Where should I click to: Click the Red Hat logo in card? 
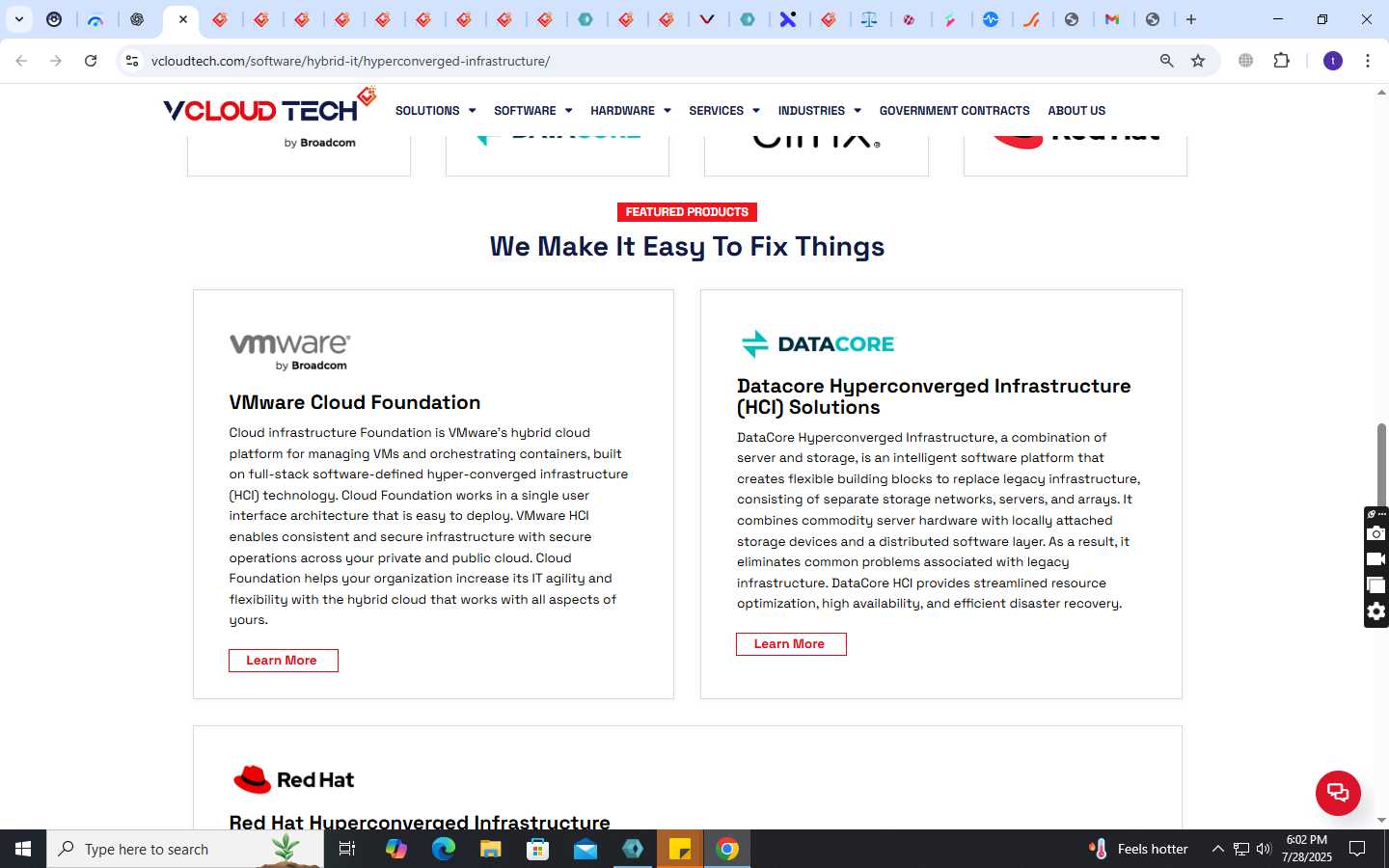293,779
